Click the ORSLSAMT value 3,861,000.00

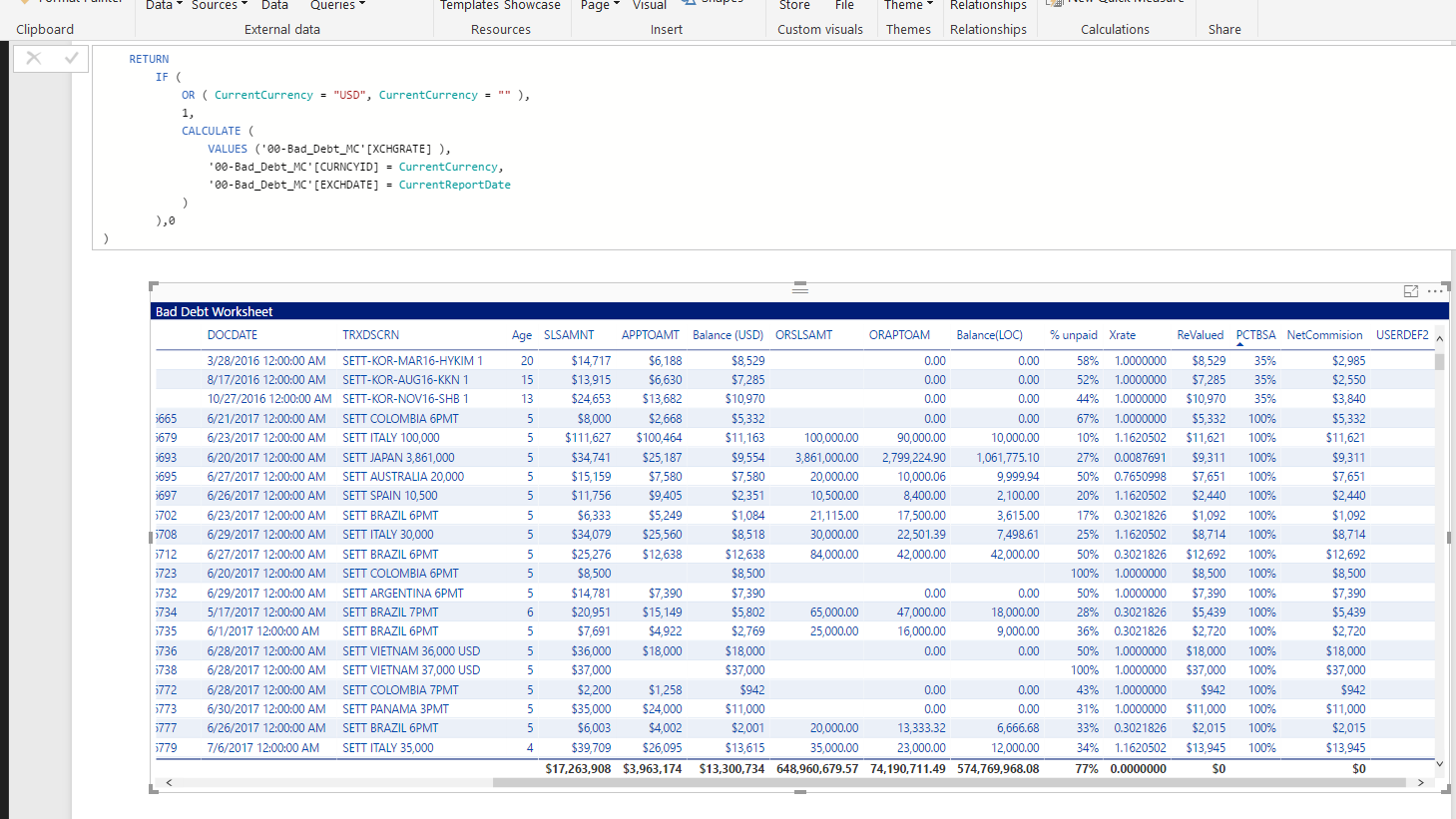[826, 457]
